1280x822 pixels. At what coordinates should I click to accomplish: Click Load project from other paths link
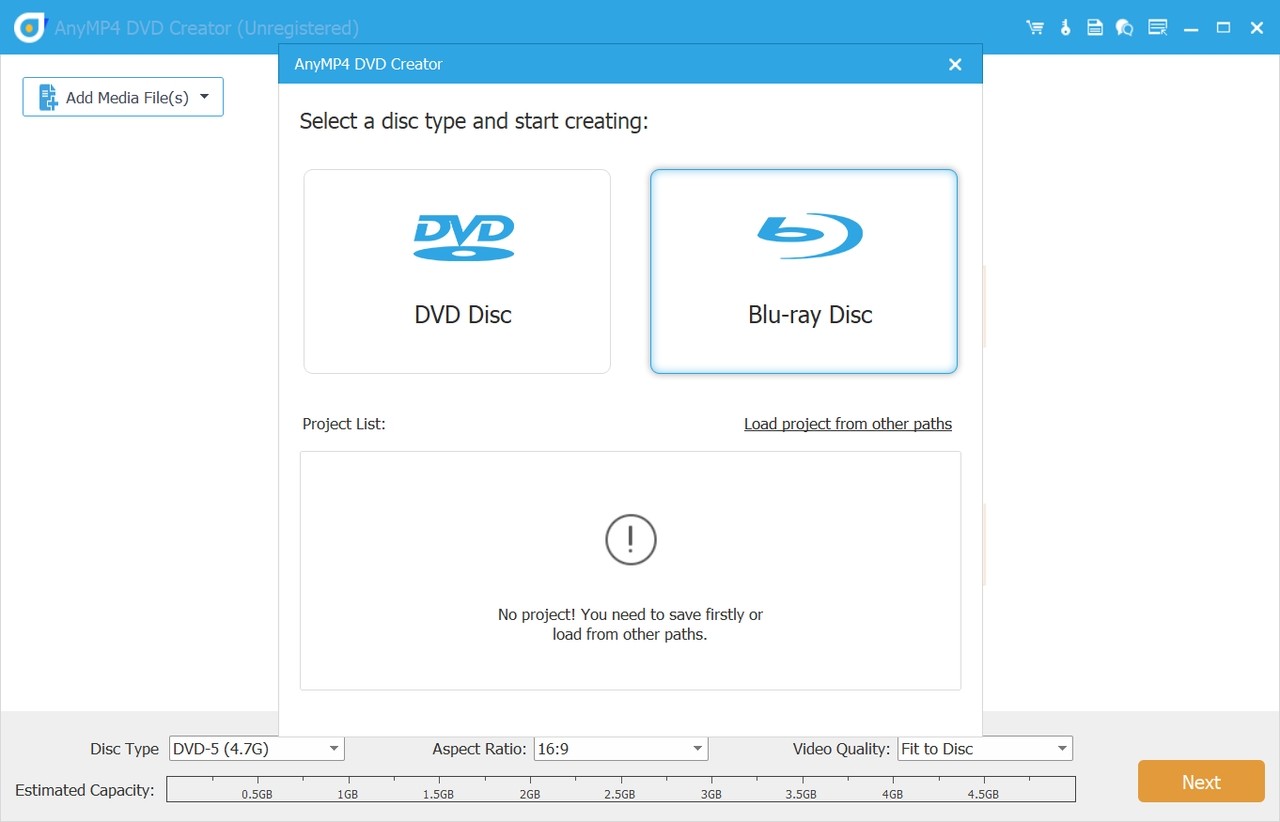click(x=848, y=424)
